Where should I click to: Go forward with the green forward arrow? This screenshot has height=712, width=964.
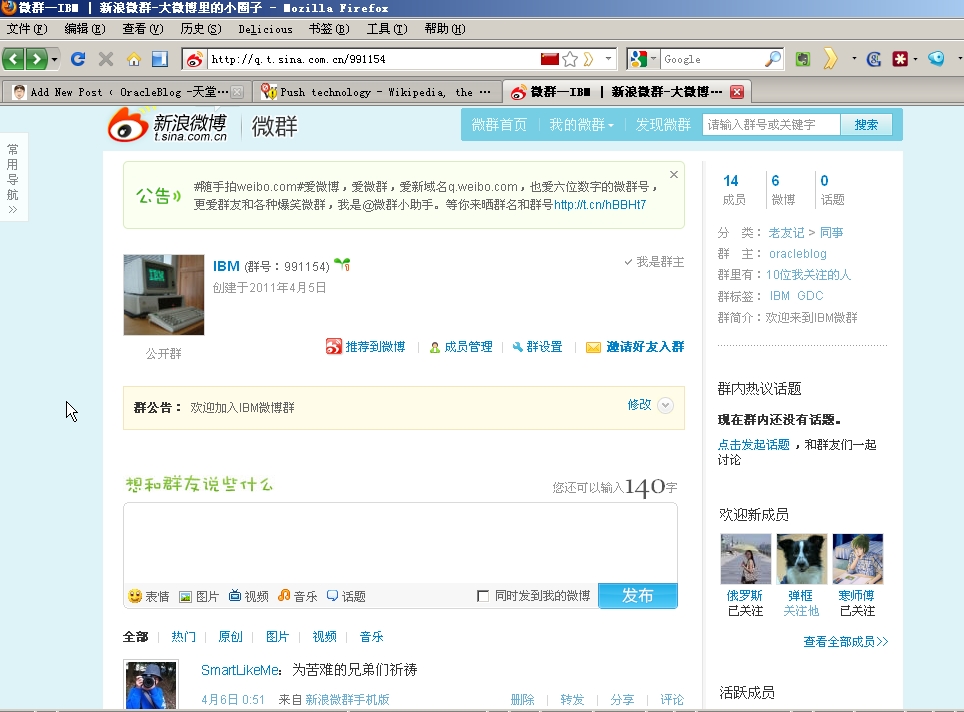(x=36, y=59)
